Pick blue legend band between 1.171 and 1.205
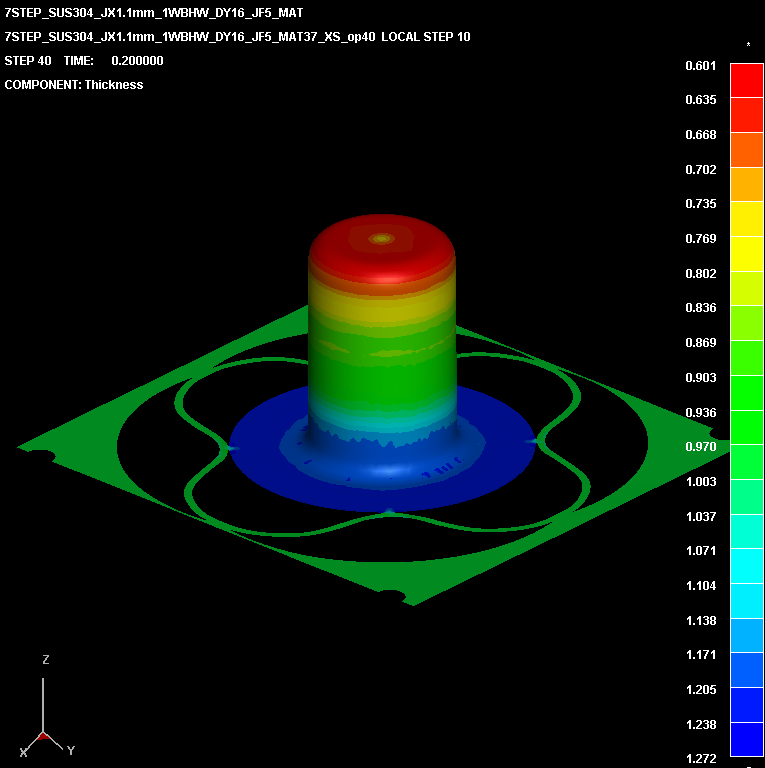The width and height of the screenshot is (765, 768). [x=747, y=670]
